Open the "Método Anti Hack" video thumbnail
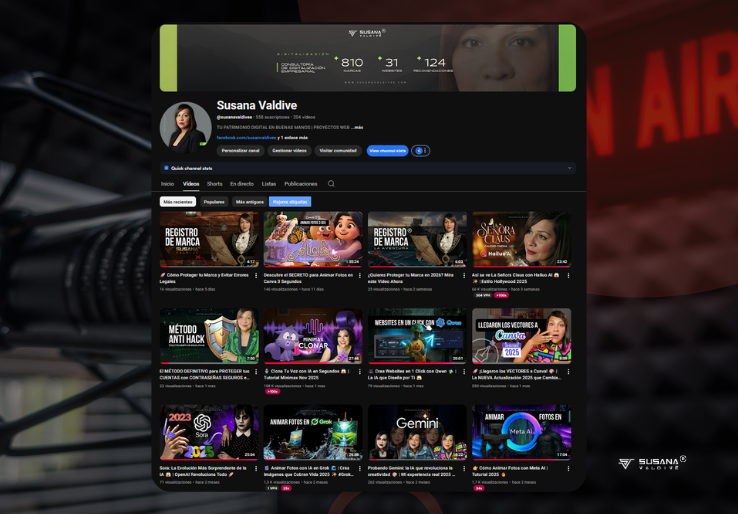 point(209,335)
